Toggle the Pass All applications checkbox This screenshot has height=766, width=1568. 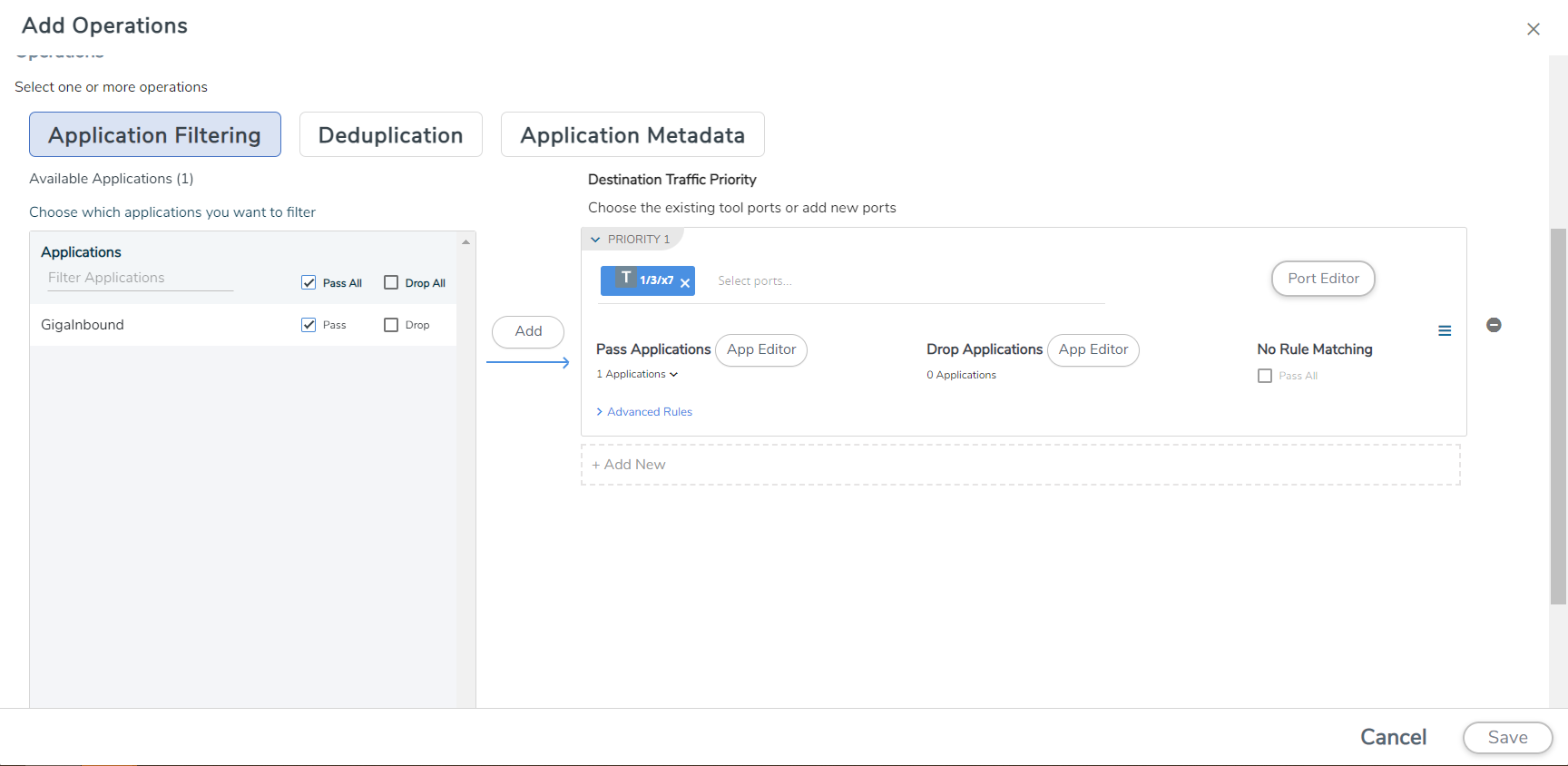click(x=309, y=282)
